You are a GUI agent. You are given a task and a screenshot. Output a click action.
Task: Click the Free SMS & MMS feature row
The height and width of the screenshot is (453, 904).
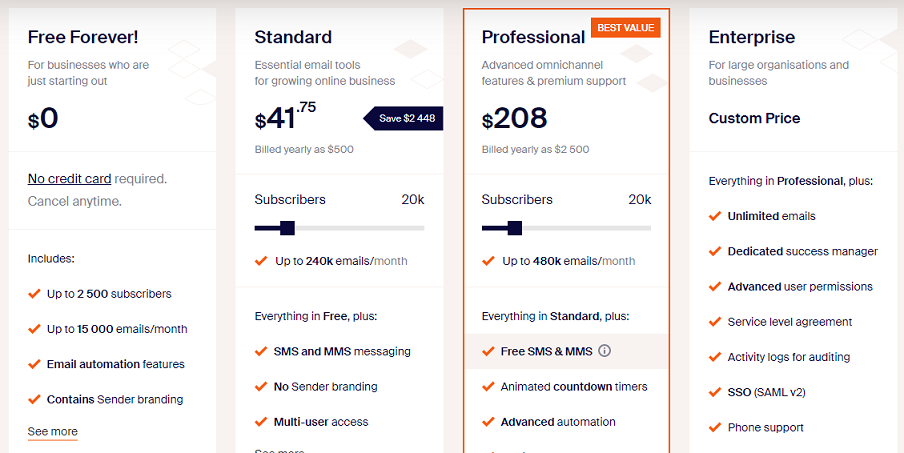pyautogui.click(x=566, y=351)
